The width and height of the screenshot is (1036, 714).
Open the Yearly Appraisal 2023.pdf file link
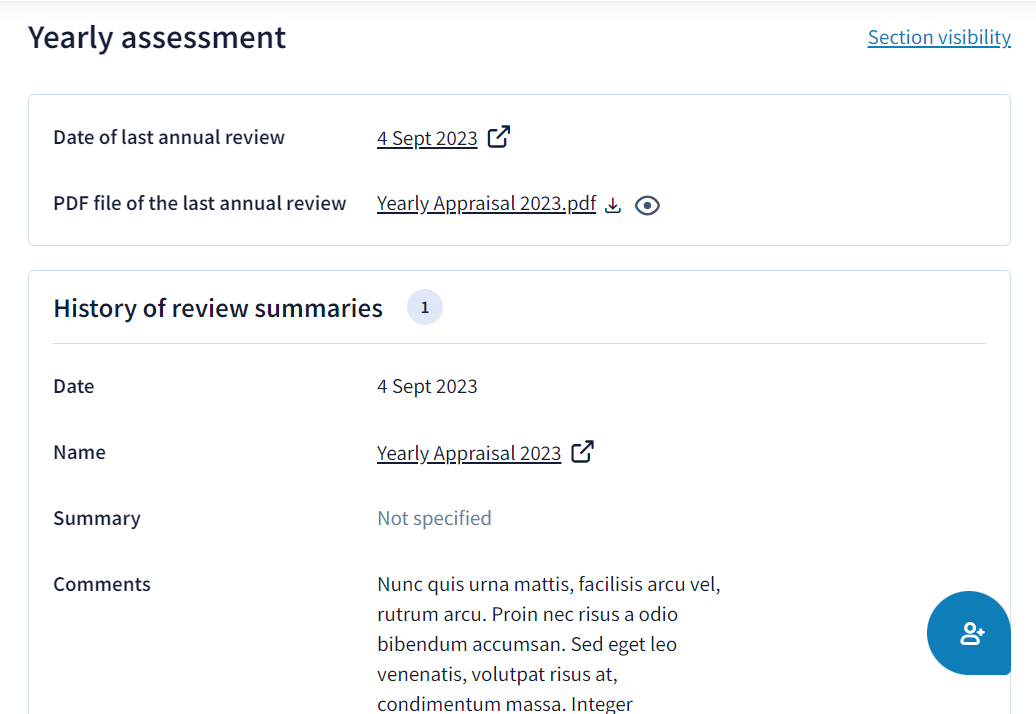click(x=486, y=203)
